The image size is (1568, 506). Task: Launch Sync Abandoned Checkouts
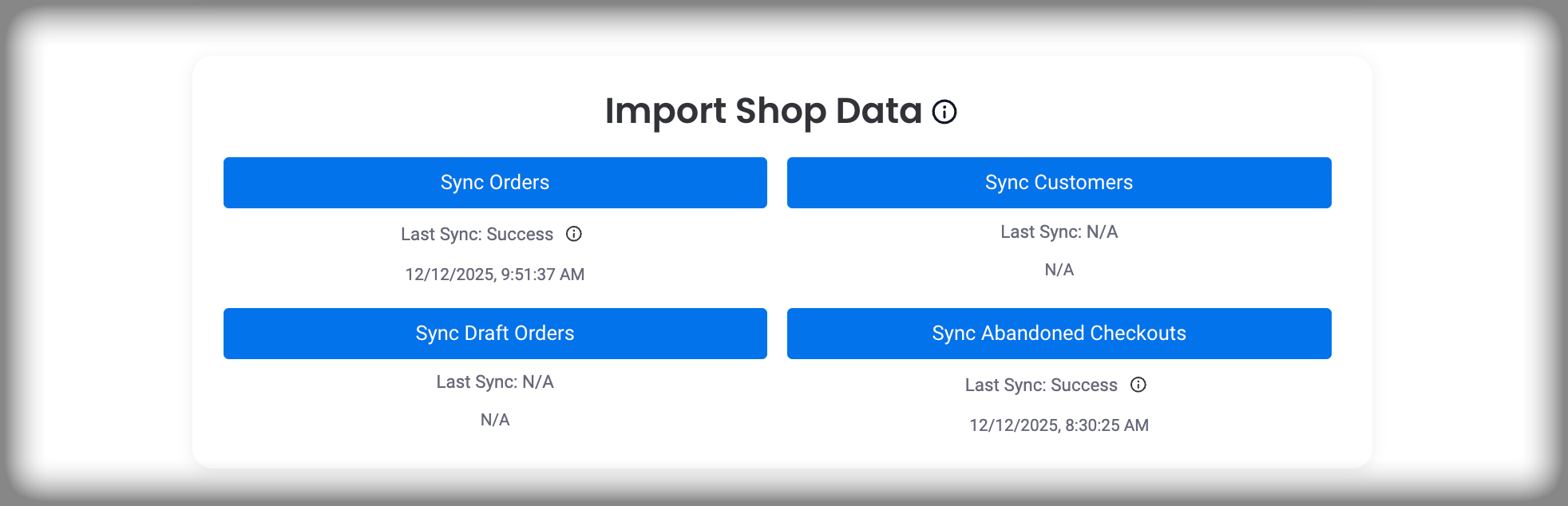[1059, 333]
